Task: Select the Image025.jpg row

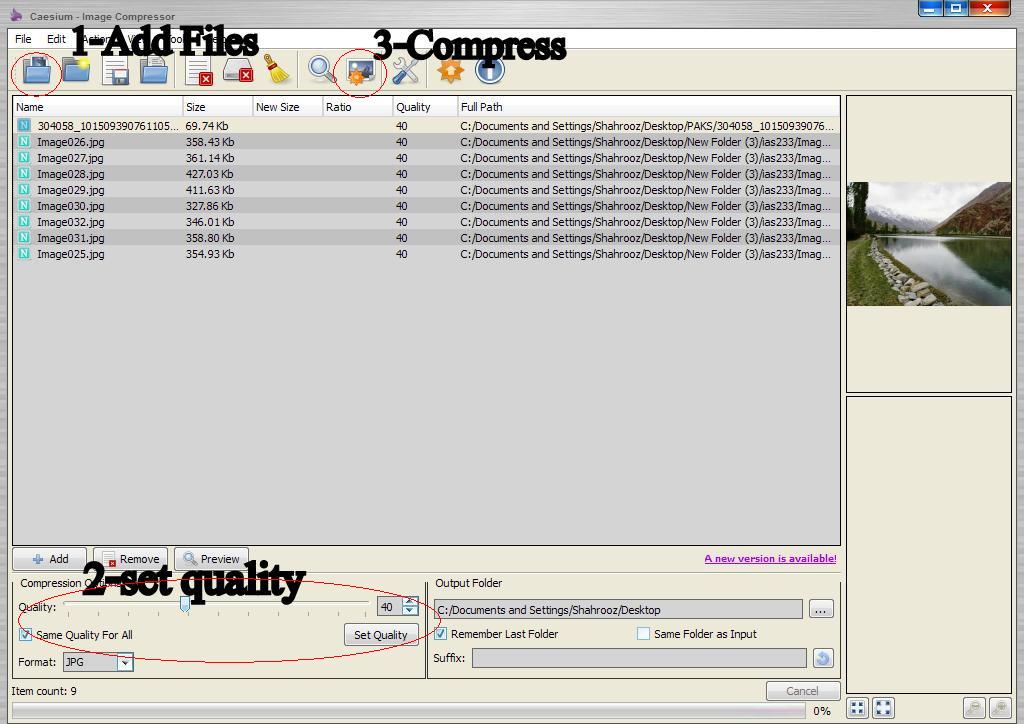Action: coord(426,254)
